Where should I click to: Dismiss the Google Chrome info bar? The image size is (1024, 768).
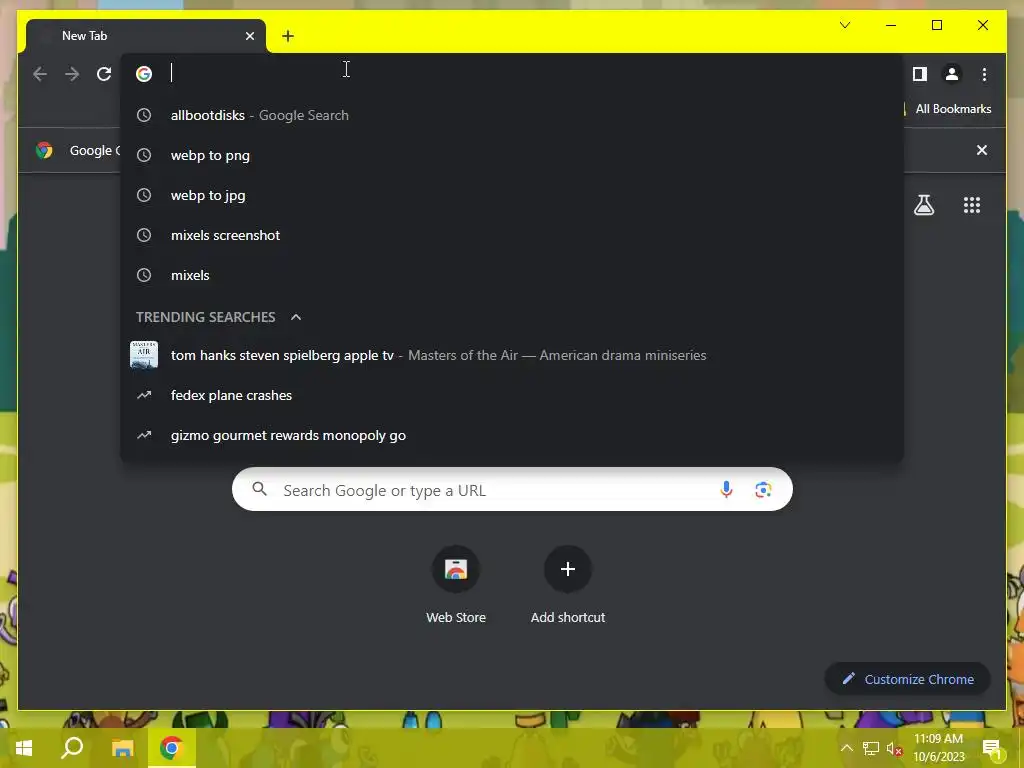tap(982, 150)
